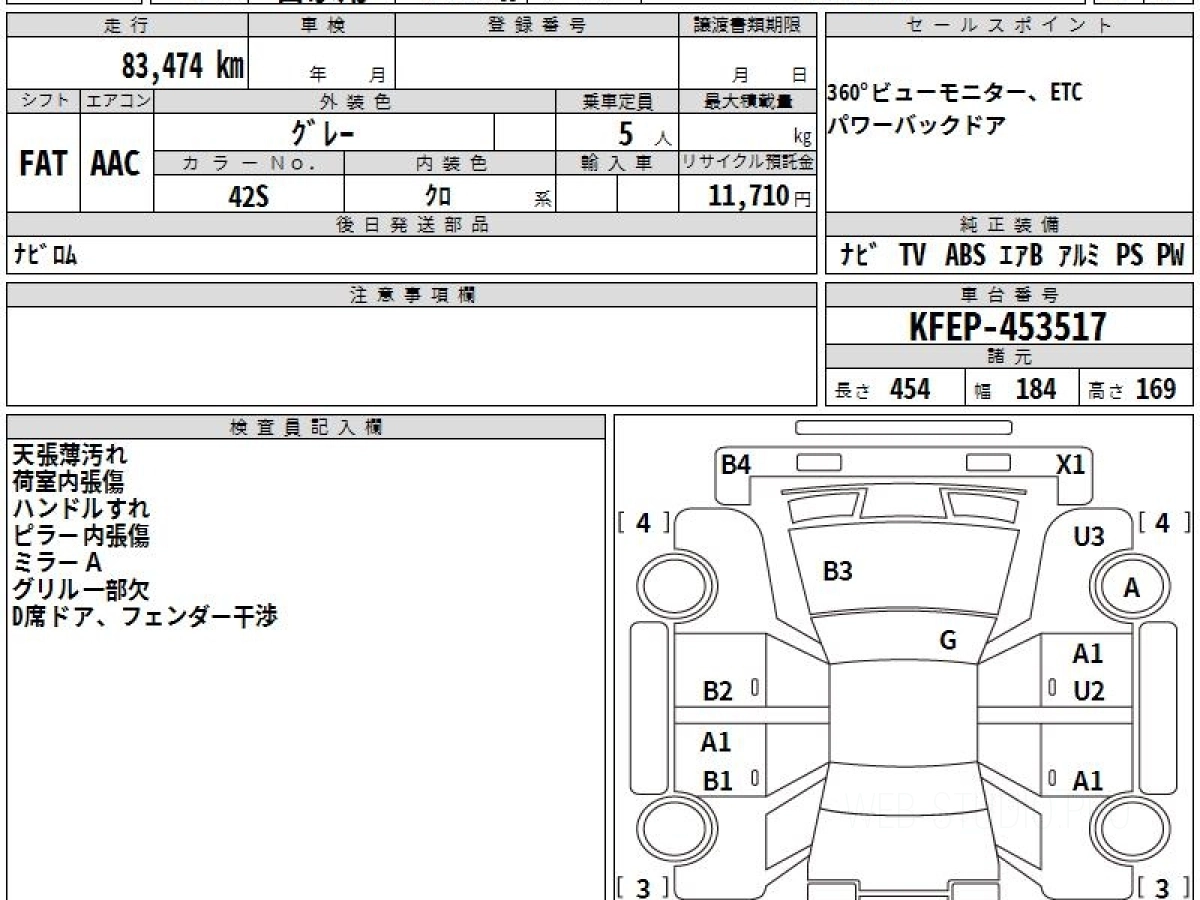This screenshot has height=900, width=1200.
Task: Select chassis number KFEP-453517
Action: coord(1008,326)
